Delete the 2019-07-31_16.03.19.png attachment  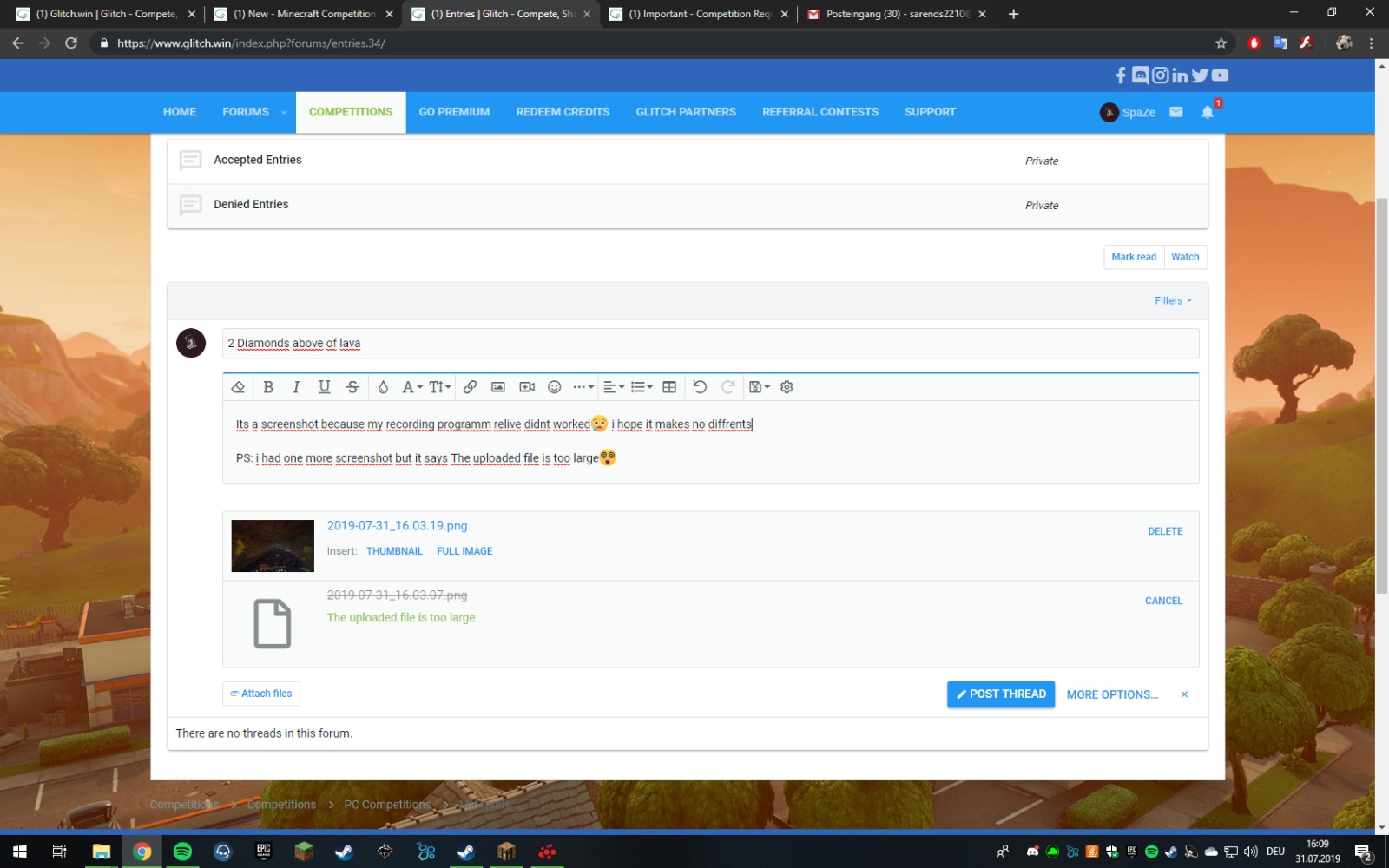[x=1165, y=531]
